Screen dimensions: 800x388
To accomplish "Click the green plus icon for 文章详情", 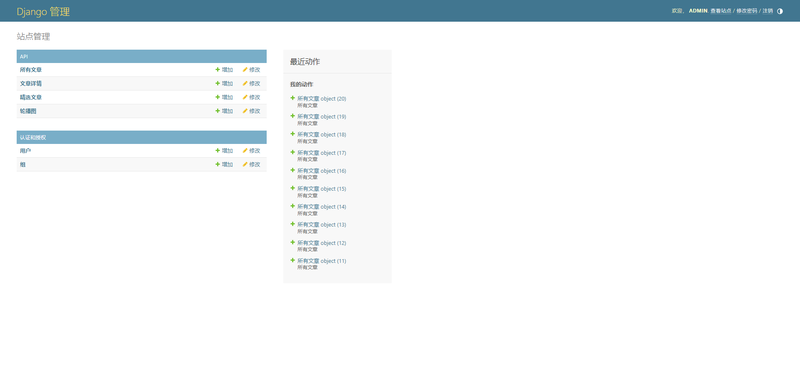I will pos(218,83).
